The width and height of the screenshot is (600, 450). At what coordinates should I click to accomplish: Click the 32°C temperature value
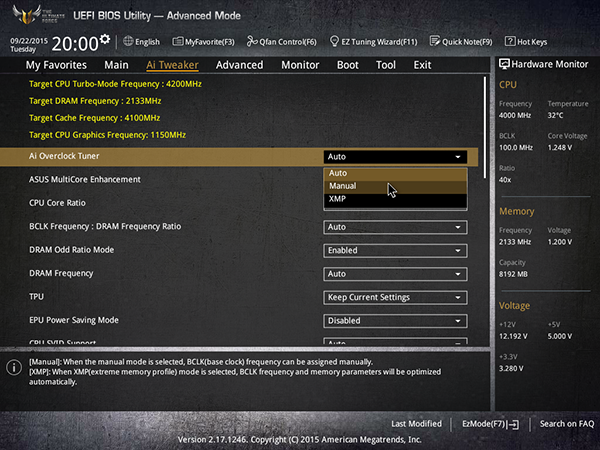555,115
